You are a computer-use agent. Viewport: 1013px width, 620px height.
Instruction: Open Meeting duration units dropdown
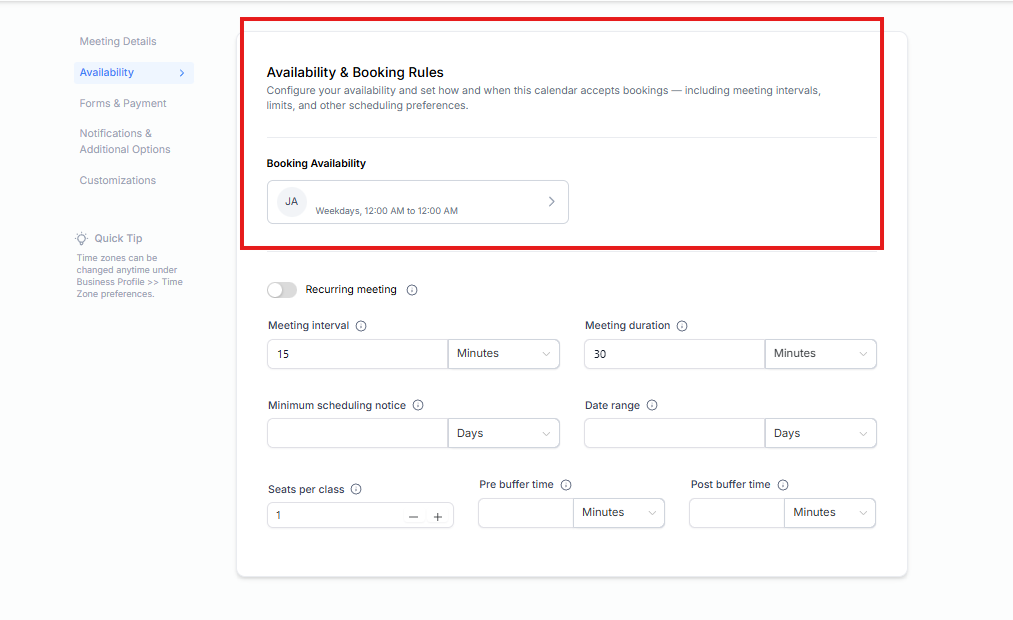(x=820, y=354)
